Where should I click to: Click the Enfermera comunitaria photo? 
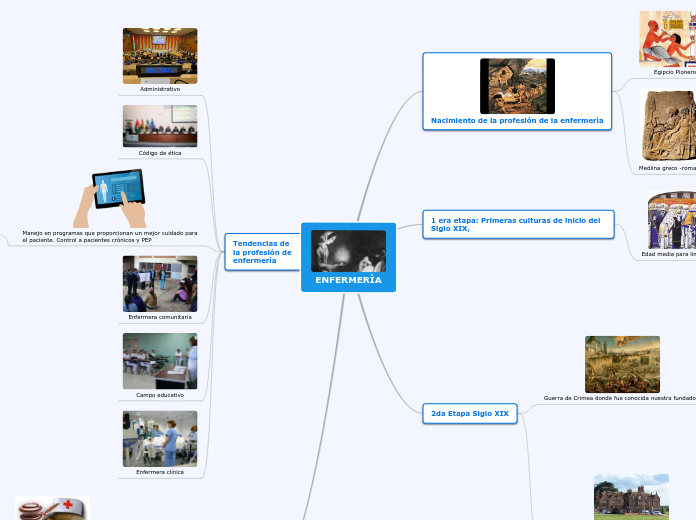click(160, 284)
